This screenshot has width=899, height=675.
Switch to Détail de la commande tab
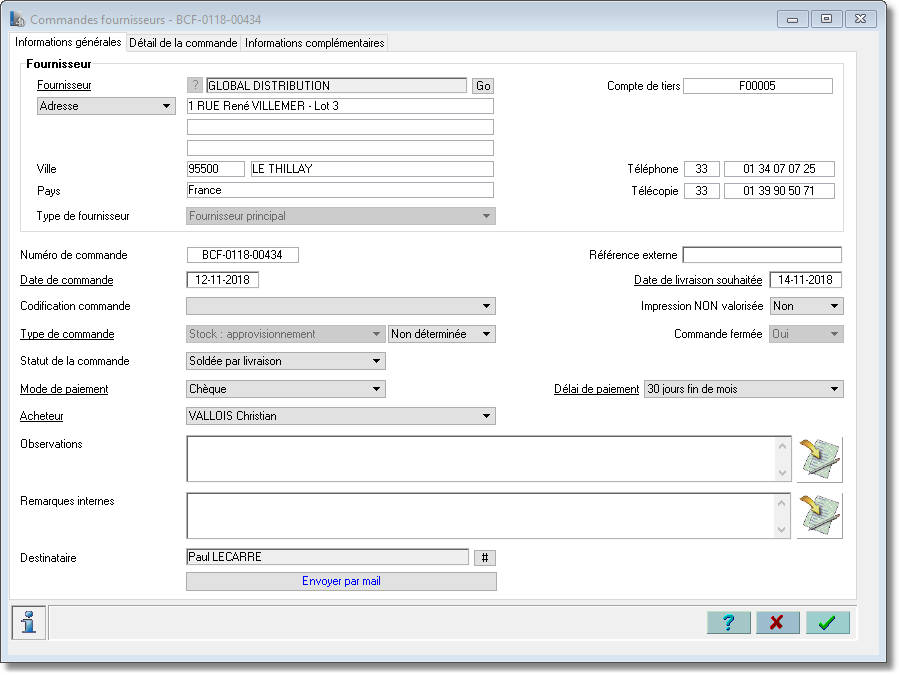tap(183, 43)
